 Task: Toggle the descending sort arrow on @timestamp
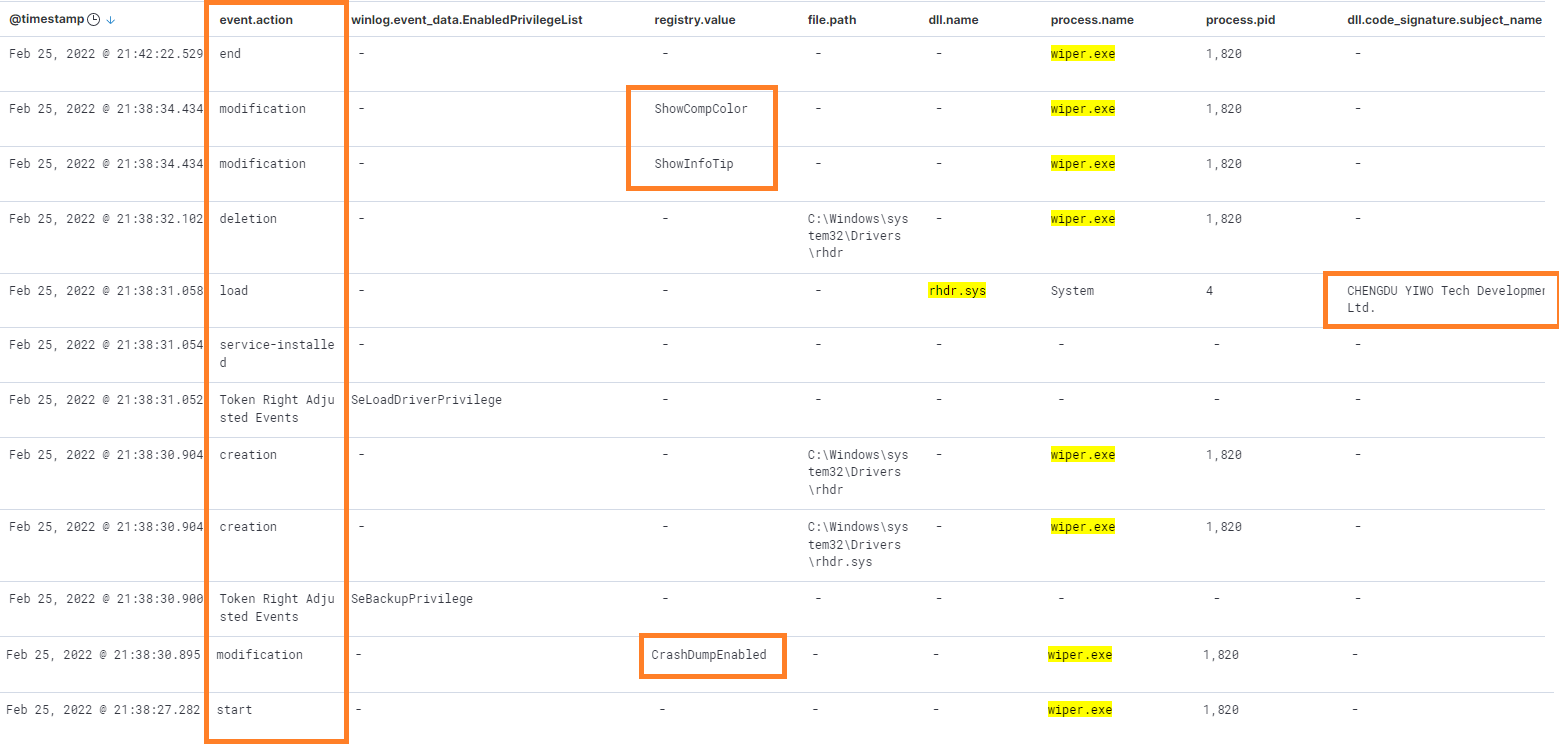click(x=110, y=20)
